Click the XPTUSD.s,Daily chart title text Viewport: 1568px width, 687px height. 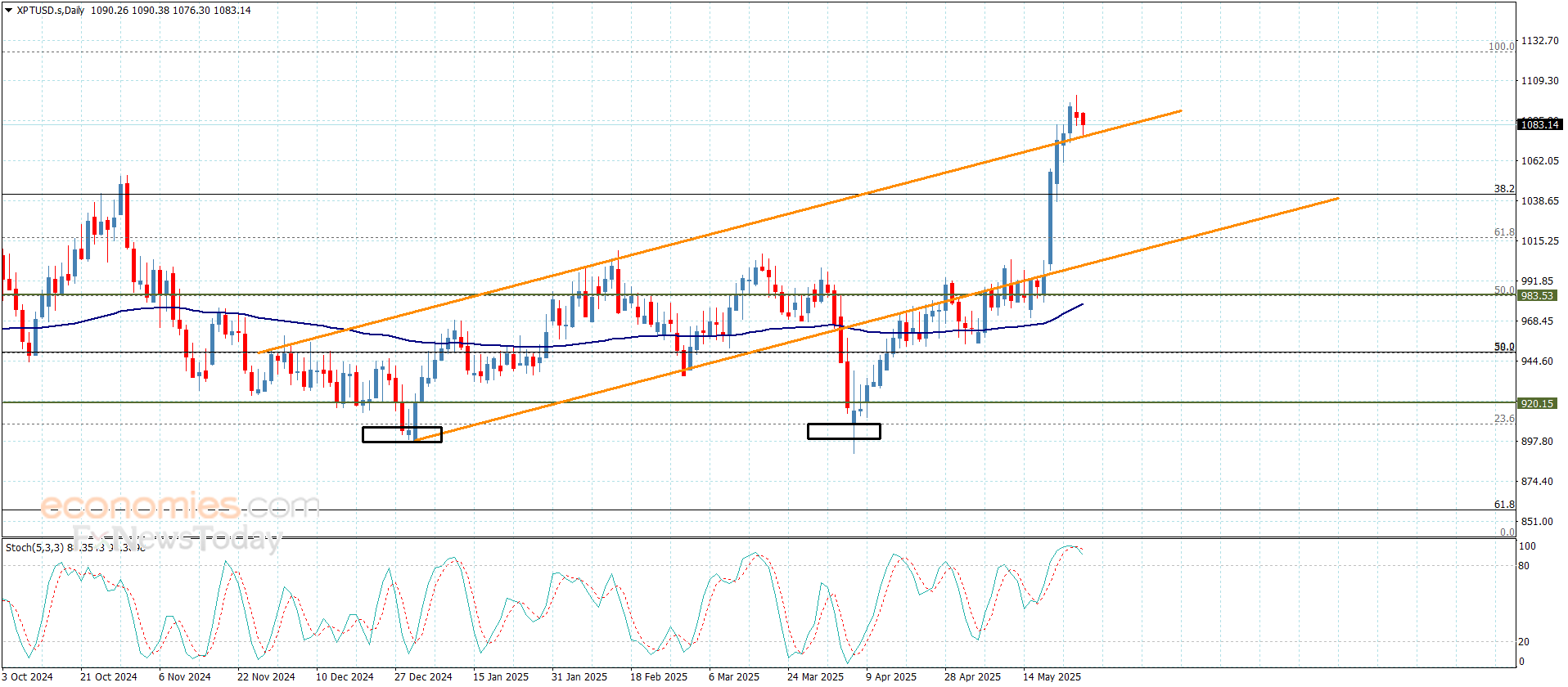[x=51, y=11]
